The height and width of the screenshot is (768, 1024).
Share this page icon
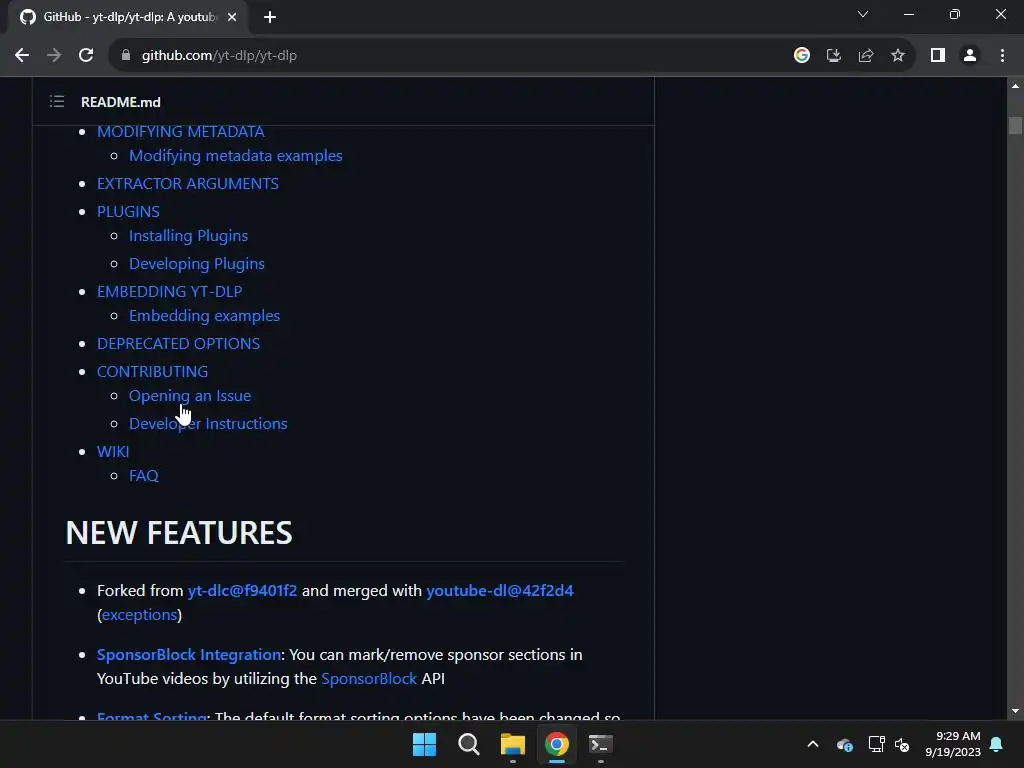click(x=866, y=56)
